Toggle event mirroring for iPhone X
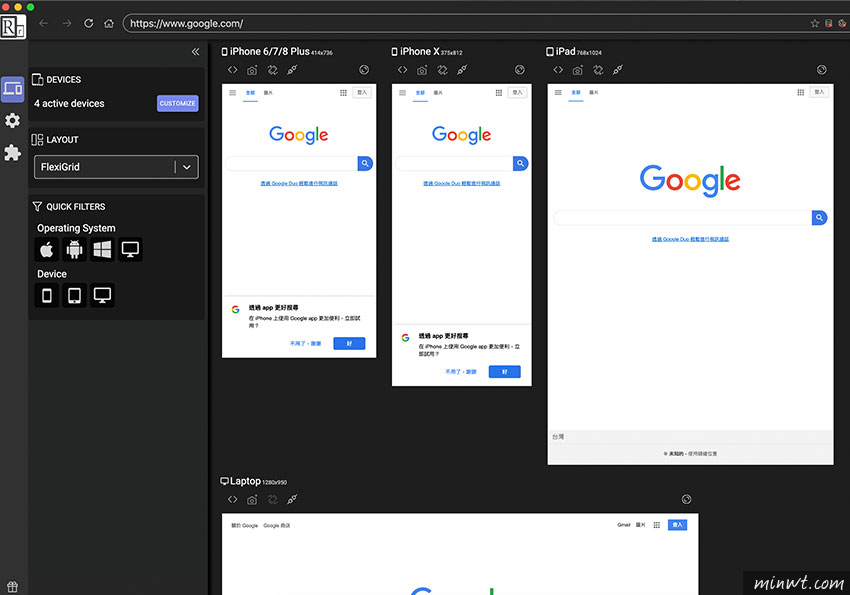Screen dimensions: 850x595 [462, 70]
